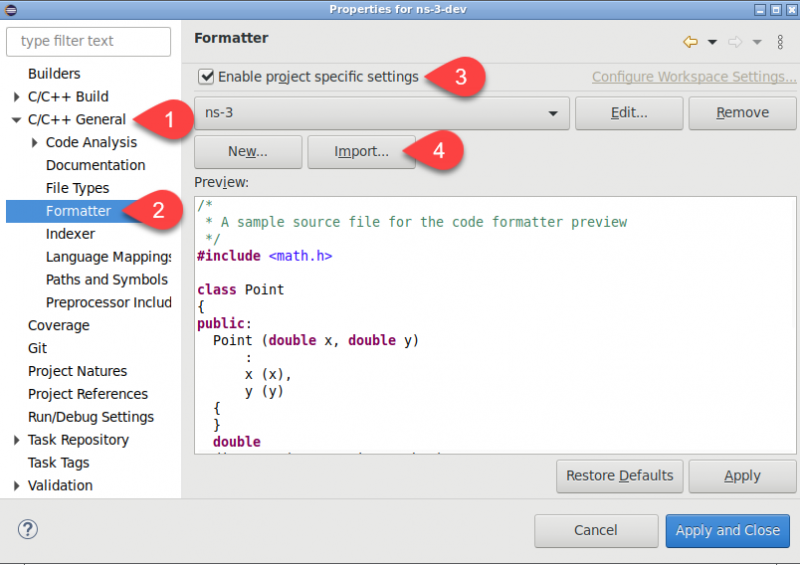Viewport: 800px width, 565px height.
Task: Click the Apply button
Action: (x=742, y=476)
